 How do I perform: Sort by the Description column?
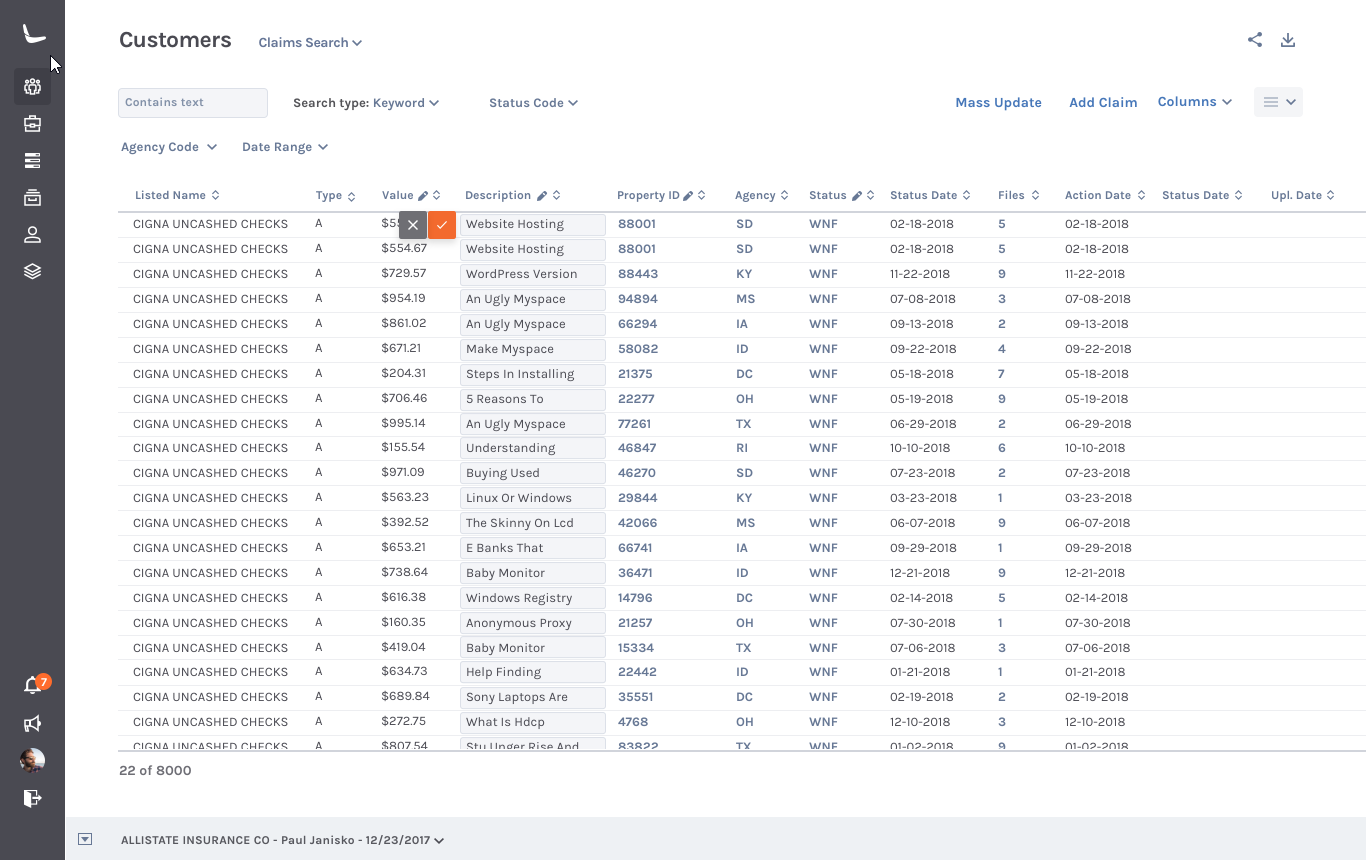[557, 196]
